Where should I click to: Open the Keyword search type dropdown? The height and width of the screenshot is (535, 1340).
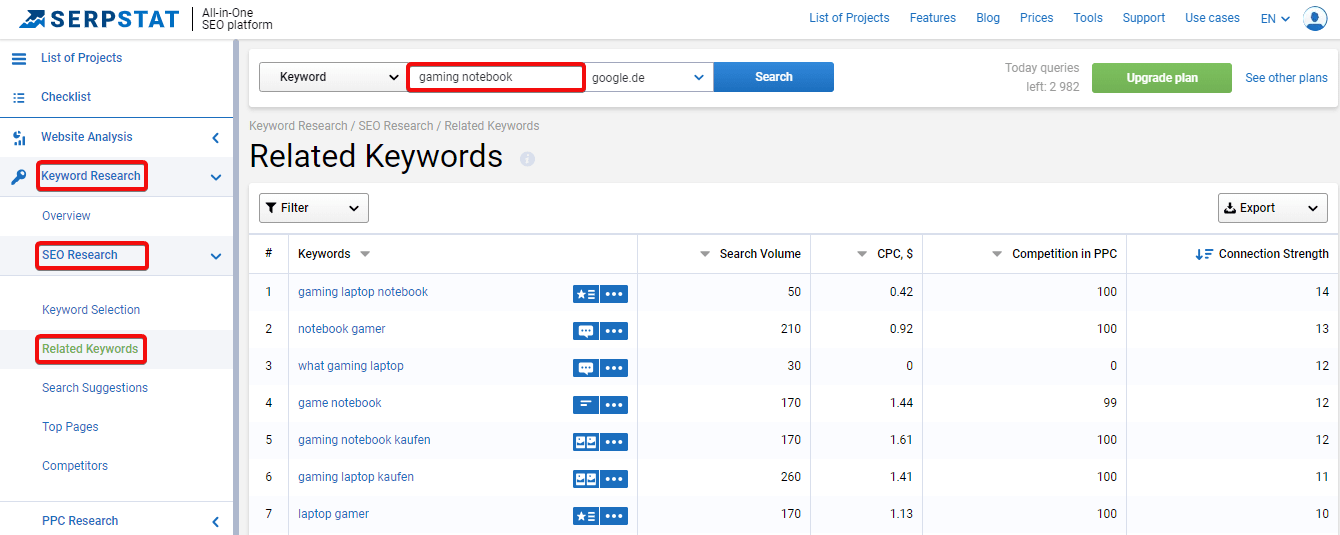332,77
